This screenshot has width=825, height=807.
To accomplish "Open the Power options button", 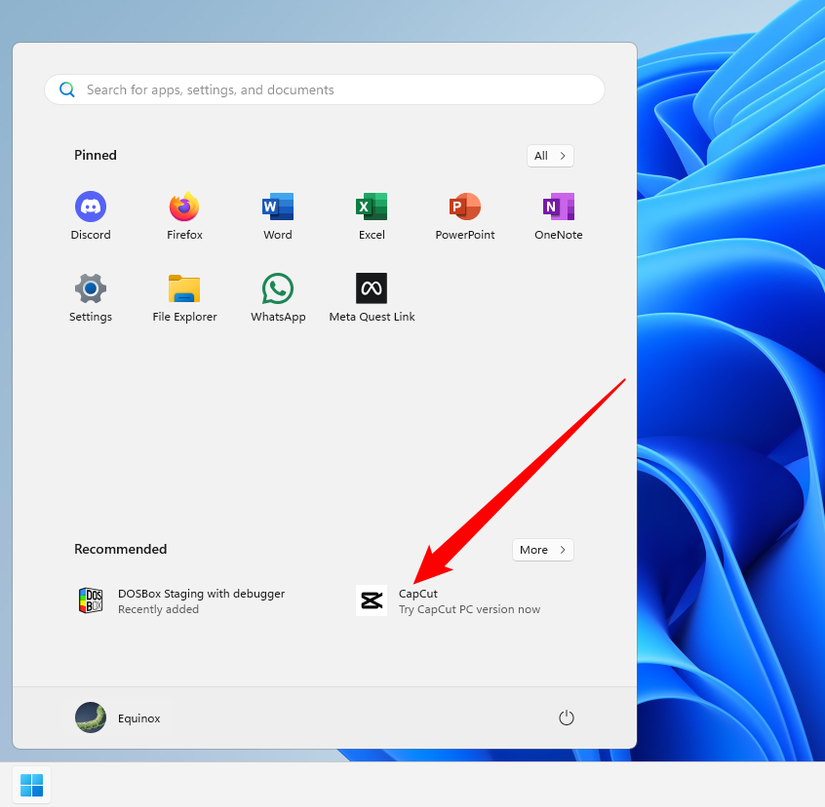I will [x=566, y=718].
